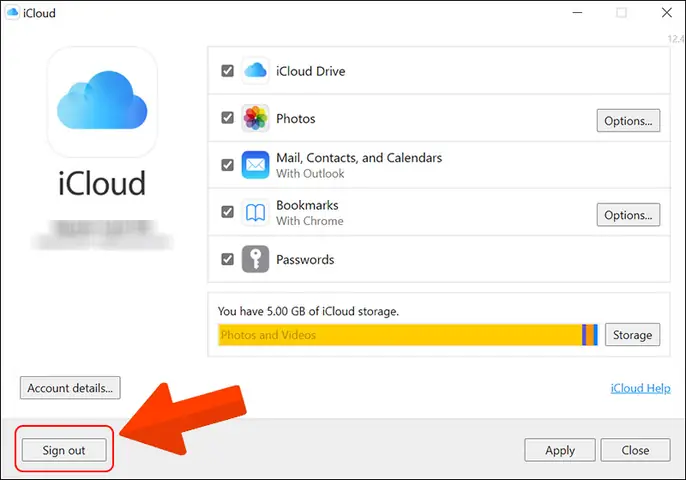Disable the Passwords checkbox
Image resolution: width=686 pixels, height=480 pixels.
click(x=228, y=259)
